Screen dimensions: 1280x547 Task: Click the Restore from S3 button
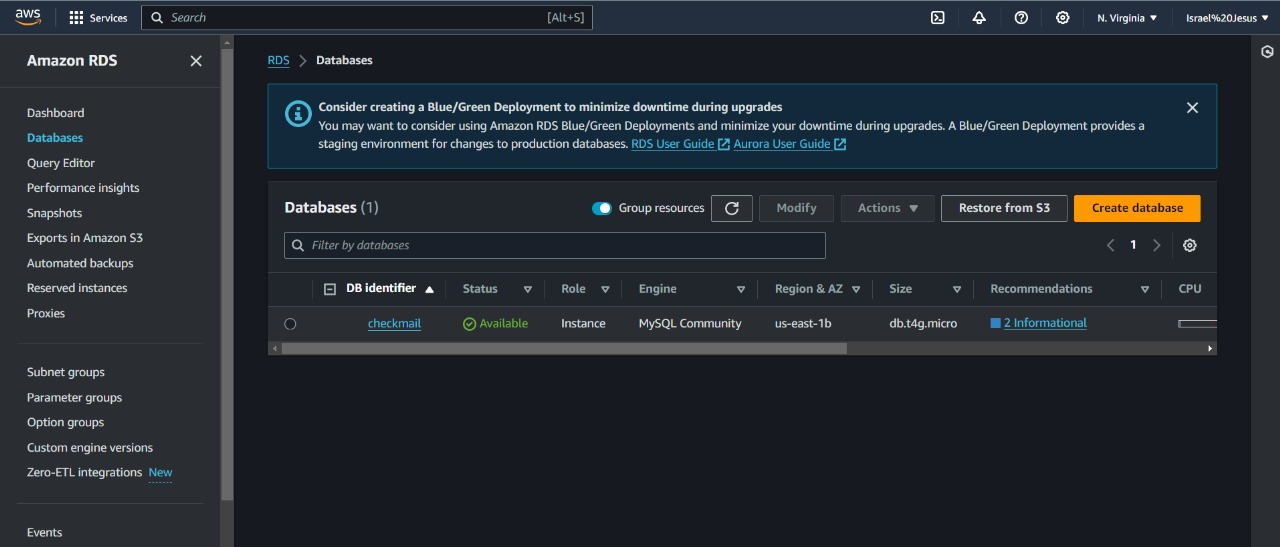pyautogui.click(x=1004, y=208)
